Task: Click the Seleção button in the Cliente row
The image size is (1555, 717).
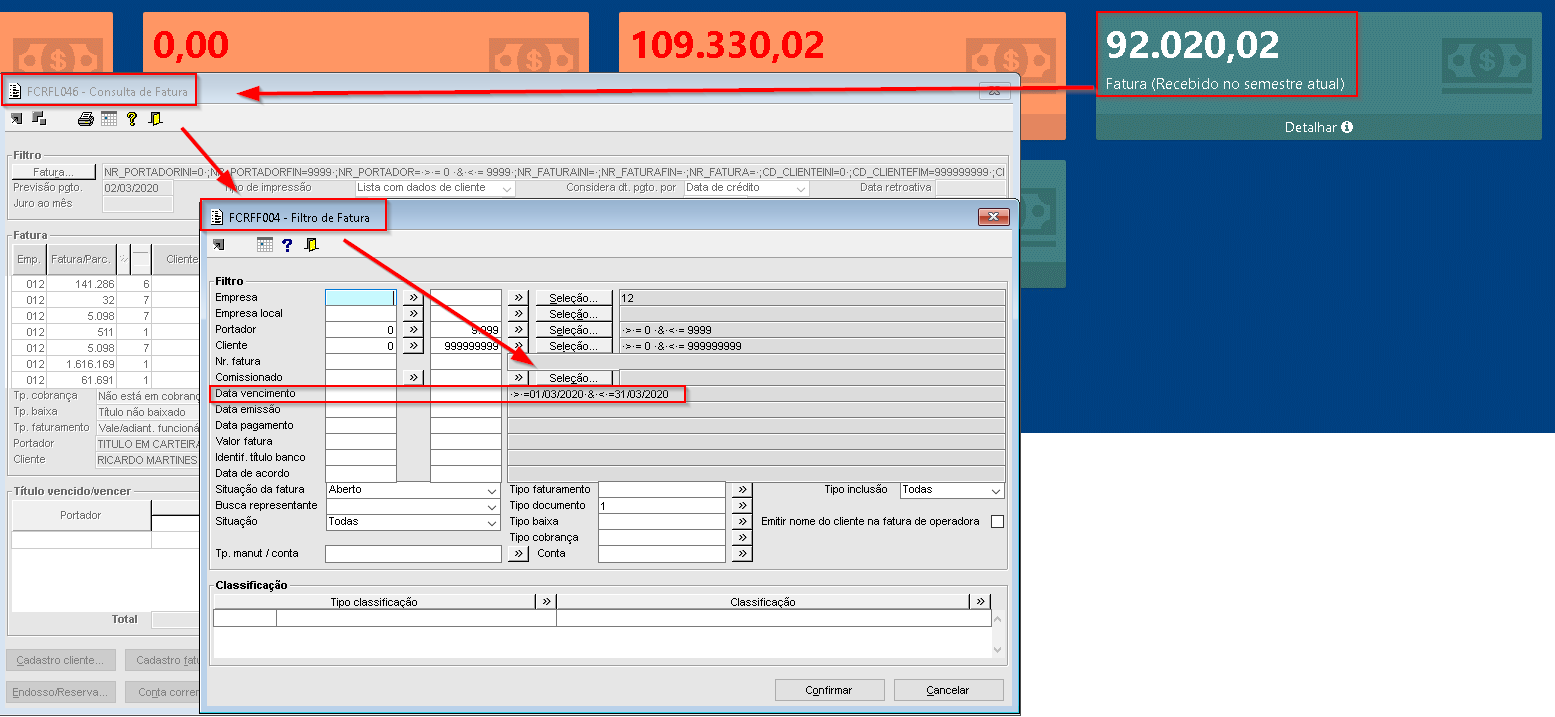Action: pos(574,346)
